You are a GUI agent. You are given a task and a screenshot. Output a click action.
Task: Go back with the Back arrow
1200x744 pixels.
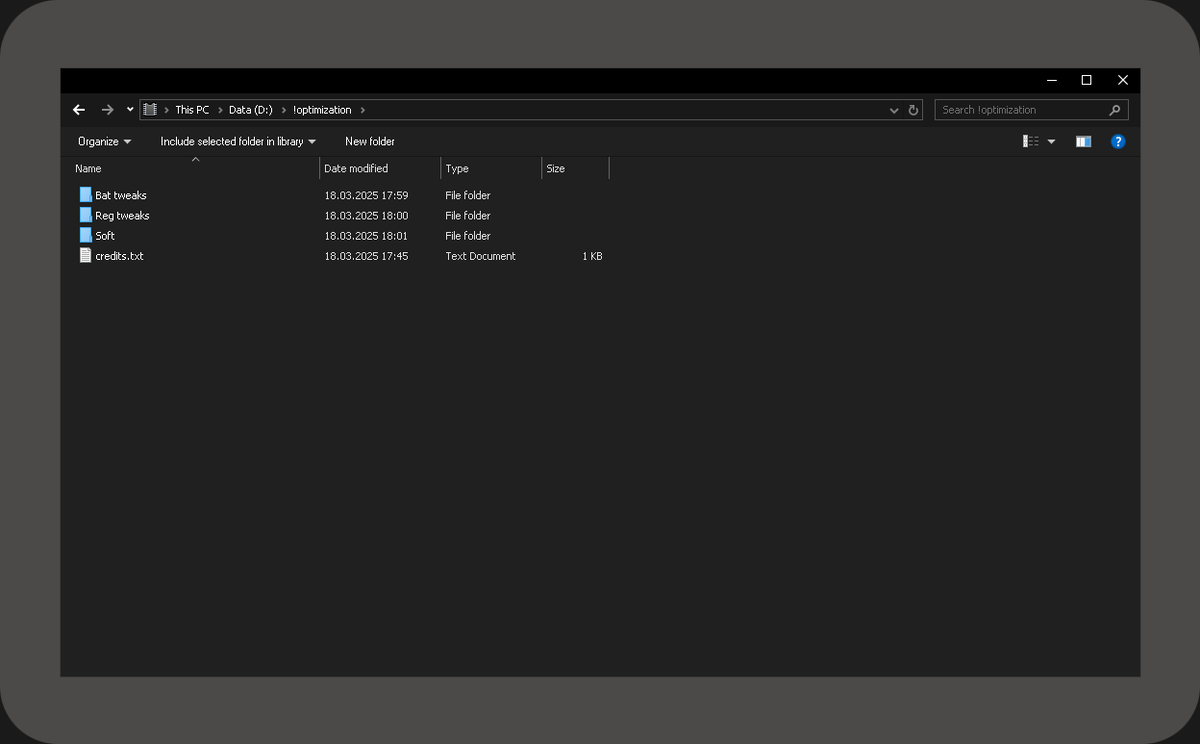tap(80, 110)
